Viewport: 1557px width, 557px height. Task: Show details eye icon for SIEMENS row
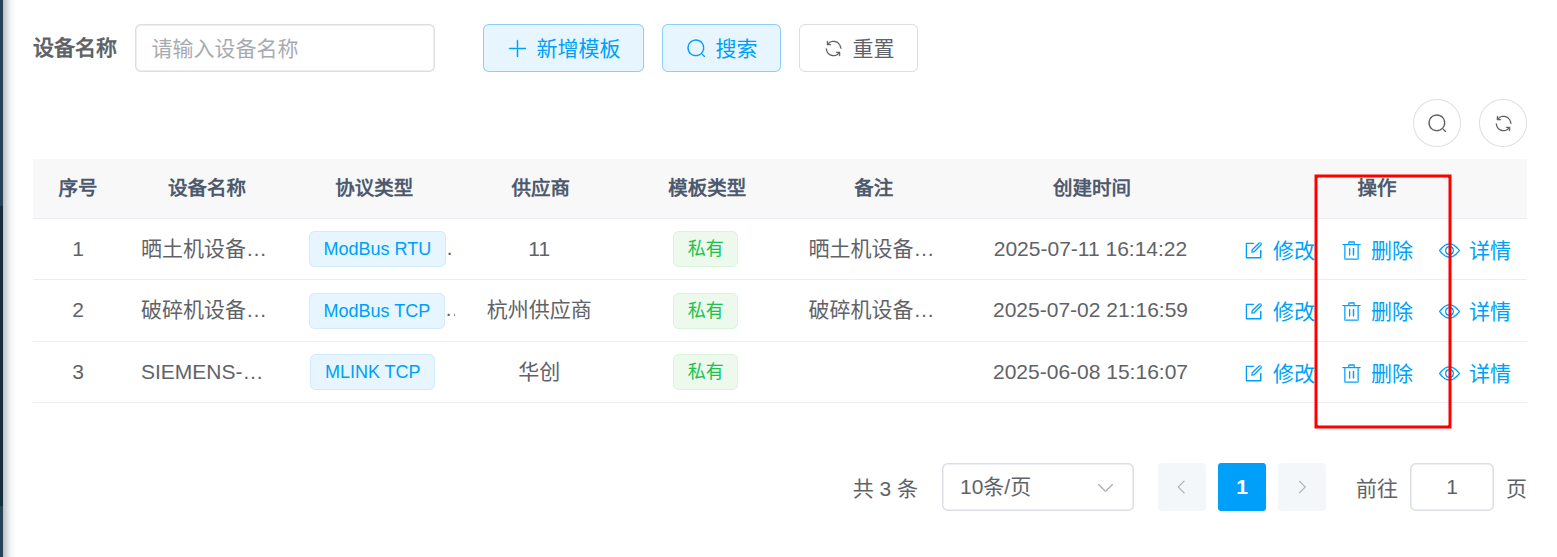pyautogui.click(x=1449, y=374)
